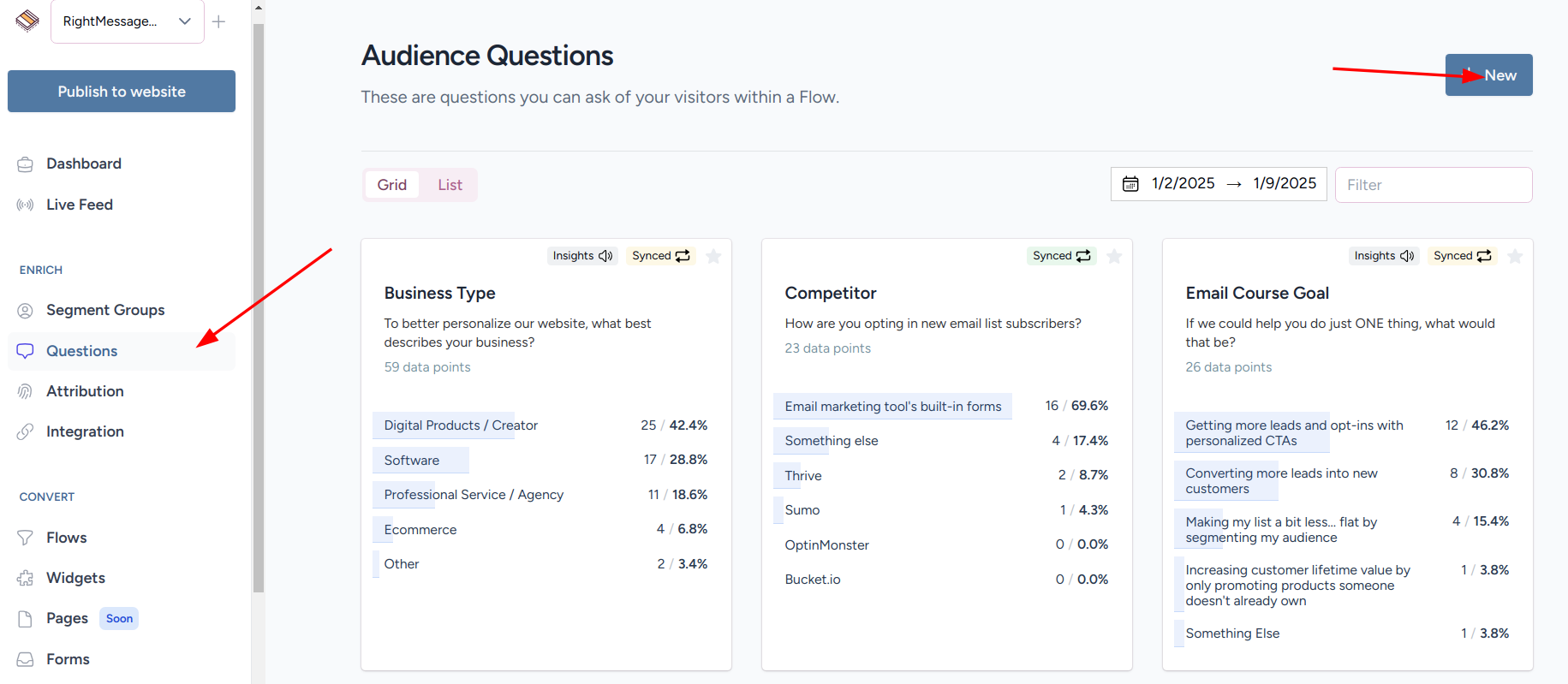
Task: Open the date range picker
Action: [x=1218, y=184]
